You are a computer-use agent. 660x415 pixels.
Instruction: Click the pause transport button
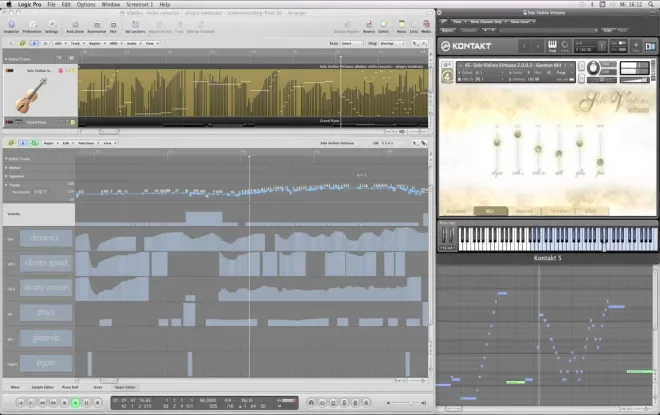click(x=86, y=403)
